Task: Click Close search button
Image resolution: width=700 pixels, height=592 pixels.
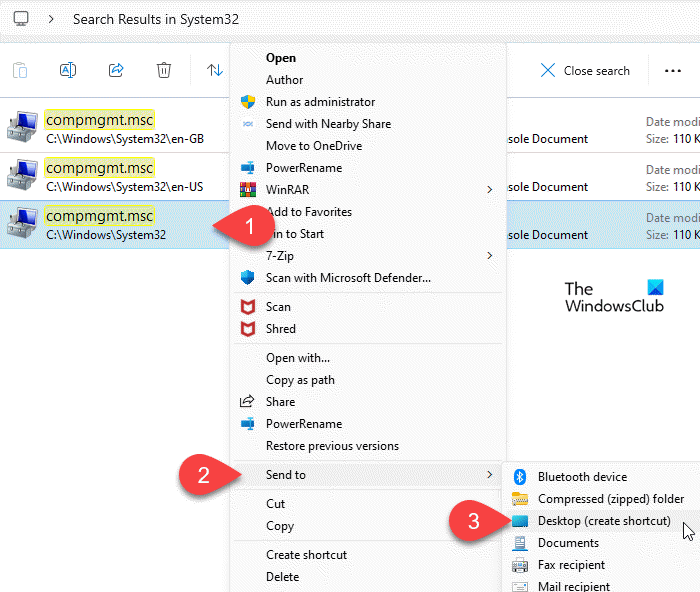Action: [x=585, y=71]
